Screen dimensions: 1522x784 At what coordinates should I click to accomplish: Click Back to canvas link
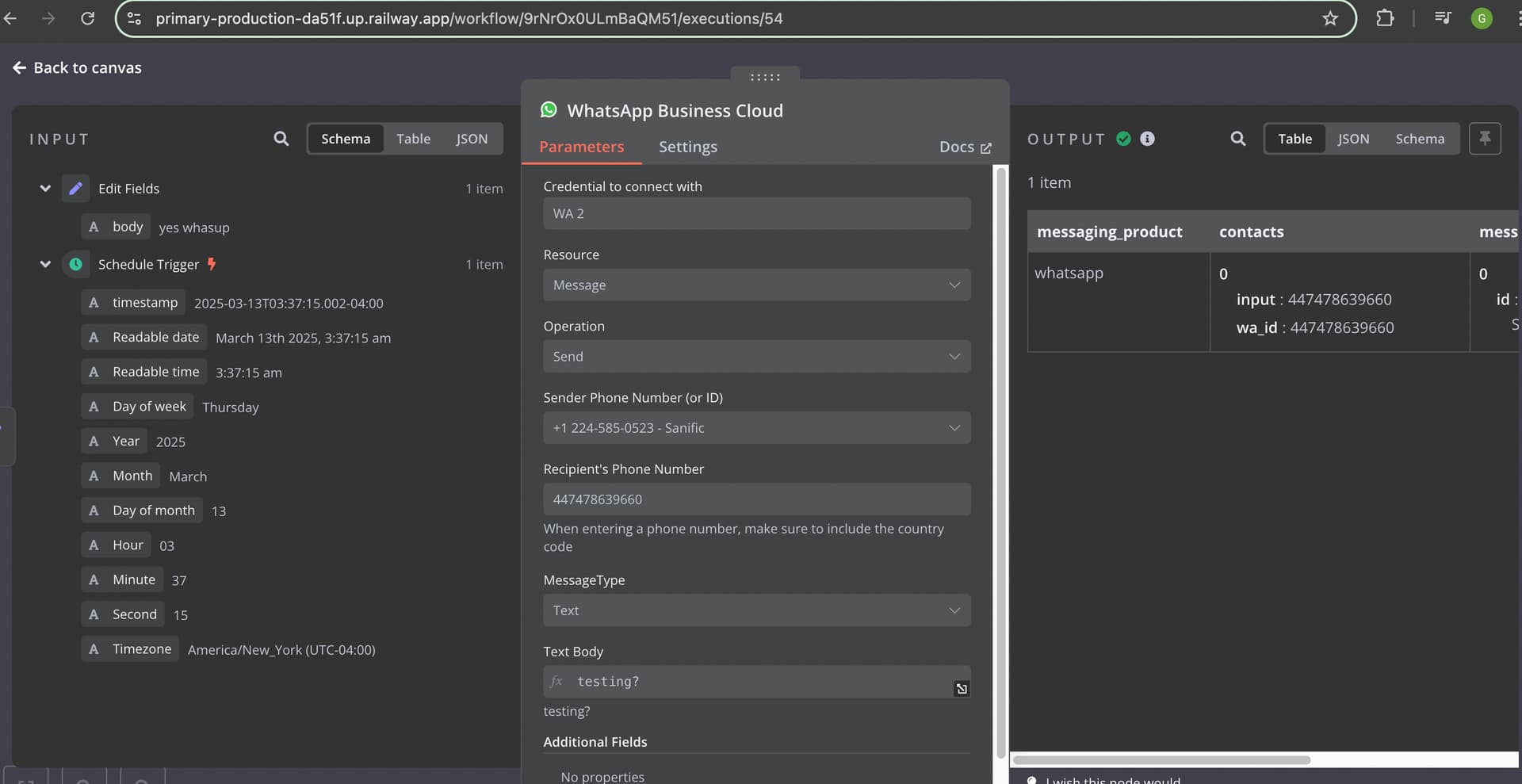(x=77, y=68)
